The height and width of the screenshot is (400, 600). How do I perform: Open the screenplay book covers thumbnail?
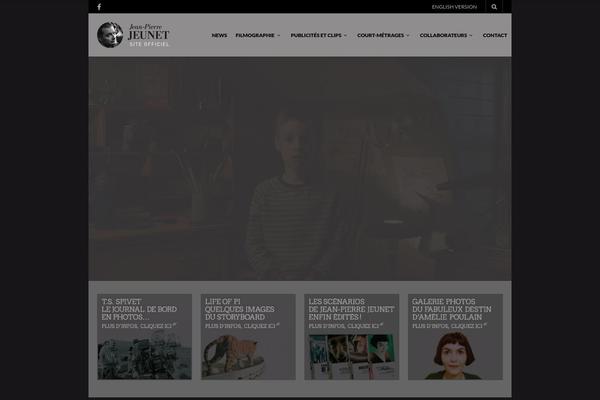[x=352, y=355]
